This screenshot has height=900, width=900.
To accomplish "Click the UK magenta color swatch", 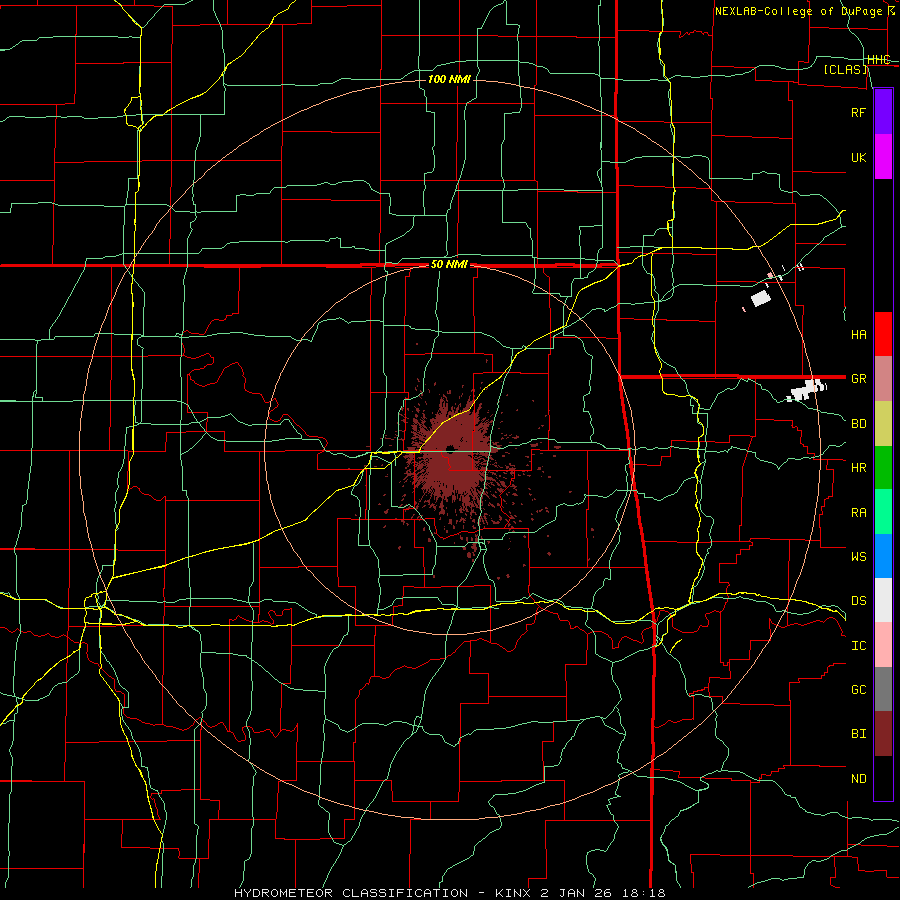I will (x=883, y=157).
